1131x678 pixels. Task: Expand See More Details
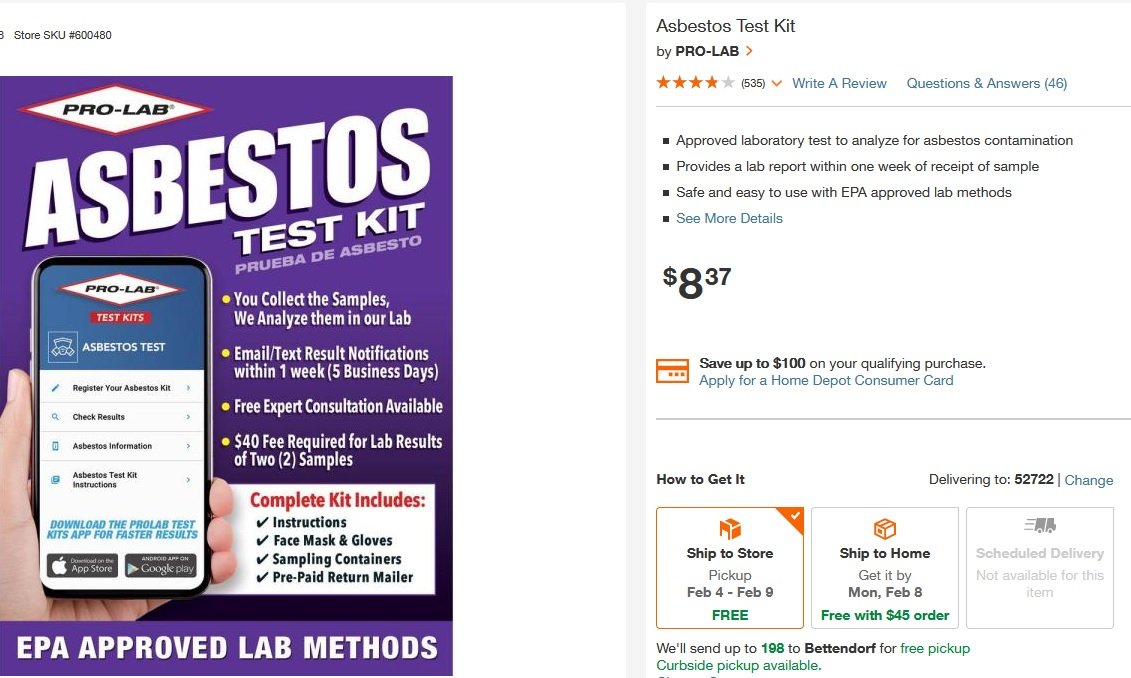tap(729, 218)
